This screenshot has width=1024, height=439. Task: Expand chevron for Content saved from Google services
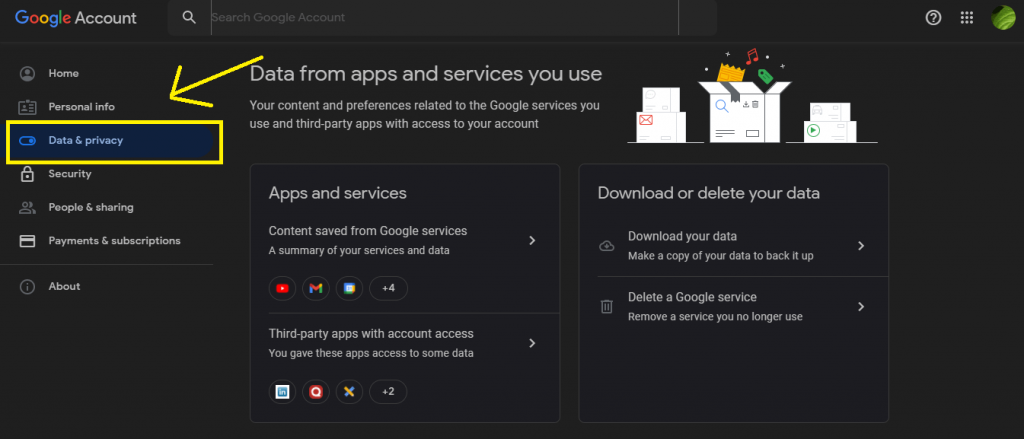point(532,240)
